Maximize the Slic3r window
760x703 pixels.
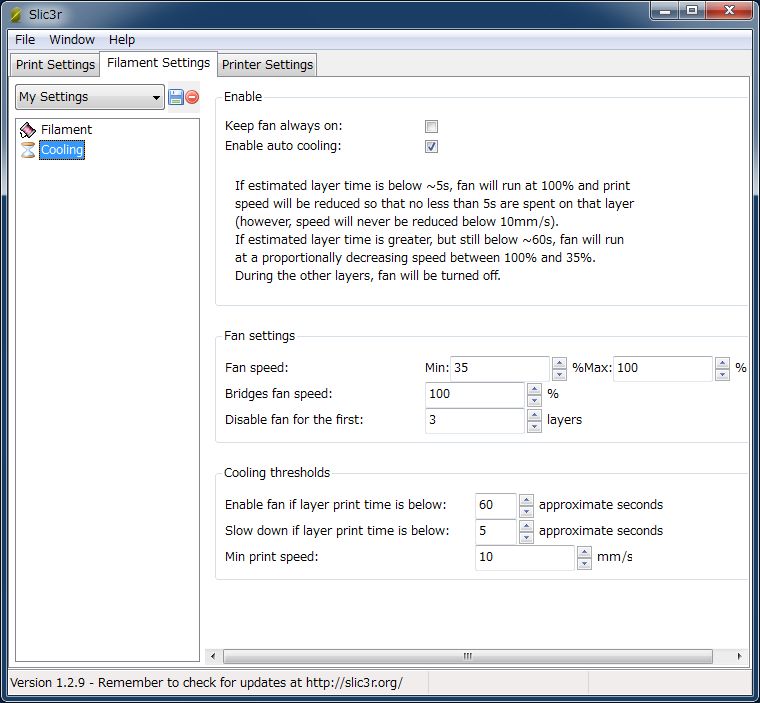click(x=692, y=11)
